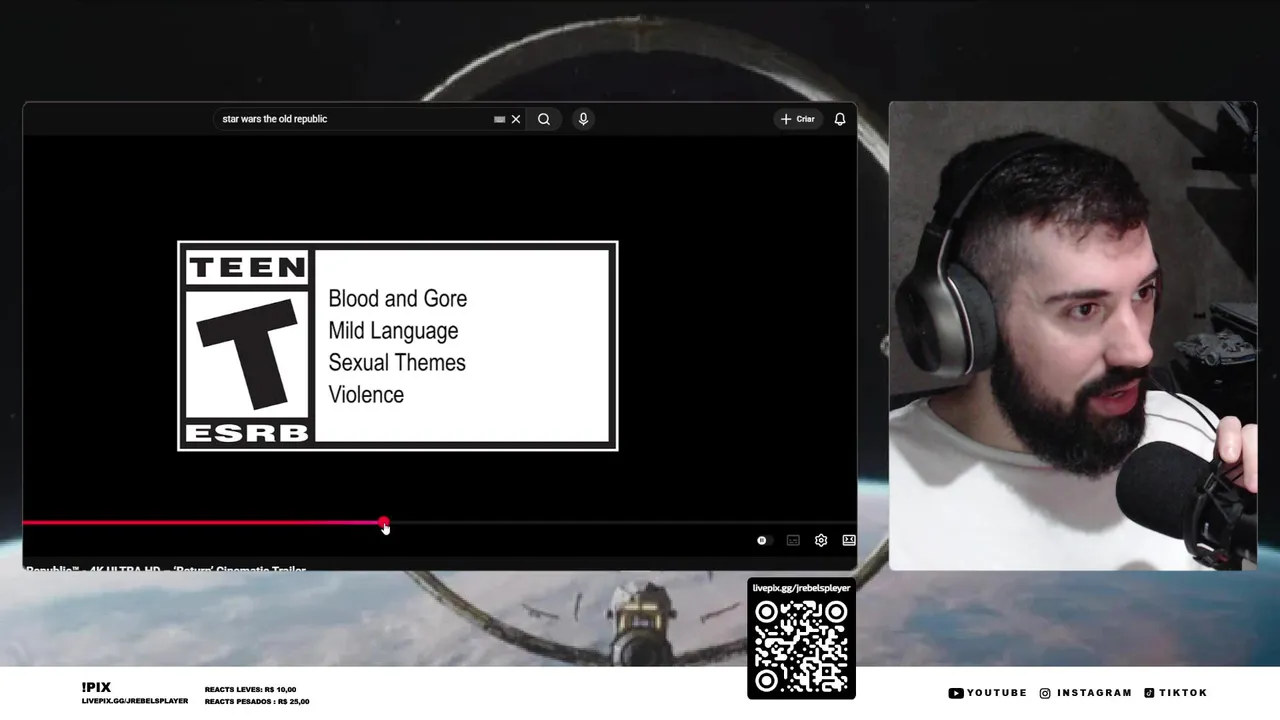Activate voice search microphone icon
Viewport: 1280px width, 720px height.
point(583,119)
